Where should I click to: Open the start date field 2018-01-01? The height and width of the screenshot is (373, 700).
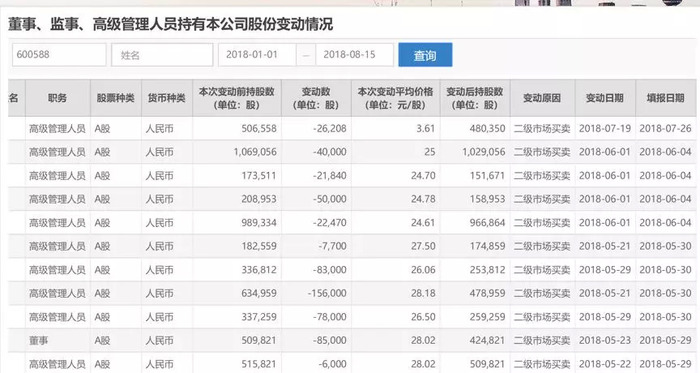tap(257, 55)
